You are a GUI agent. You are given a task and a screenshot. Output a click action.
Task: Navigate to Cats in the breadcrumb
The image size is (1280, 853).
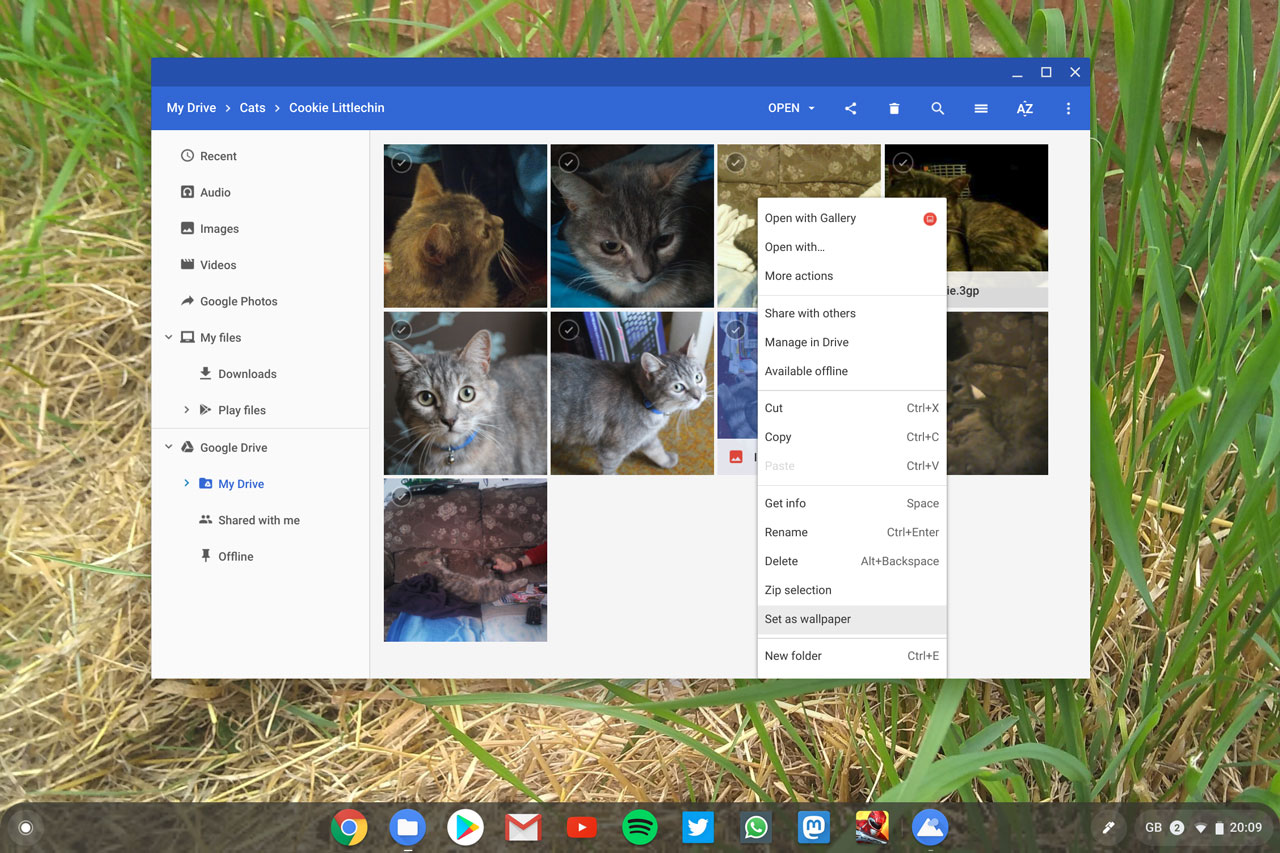(252, 108)
